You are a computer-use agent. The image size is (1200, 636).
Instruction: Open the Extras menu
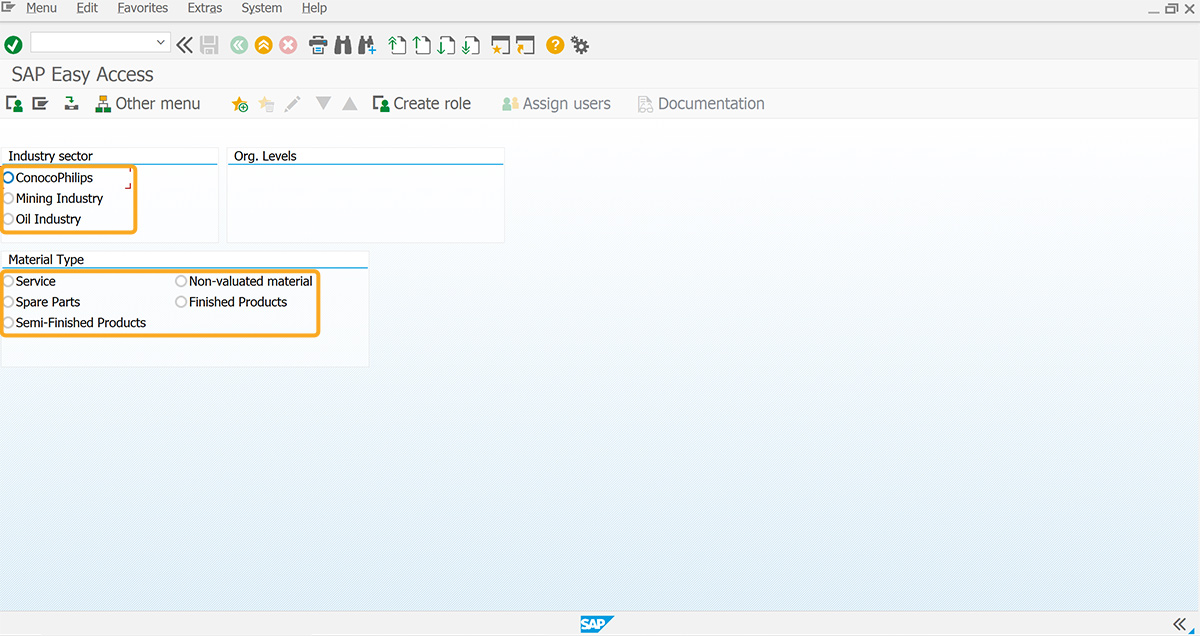pyautogui.click(x=205, y=8)
